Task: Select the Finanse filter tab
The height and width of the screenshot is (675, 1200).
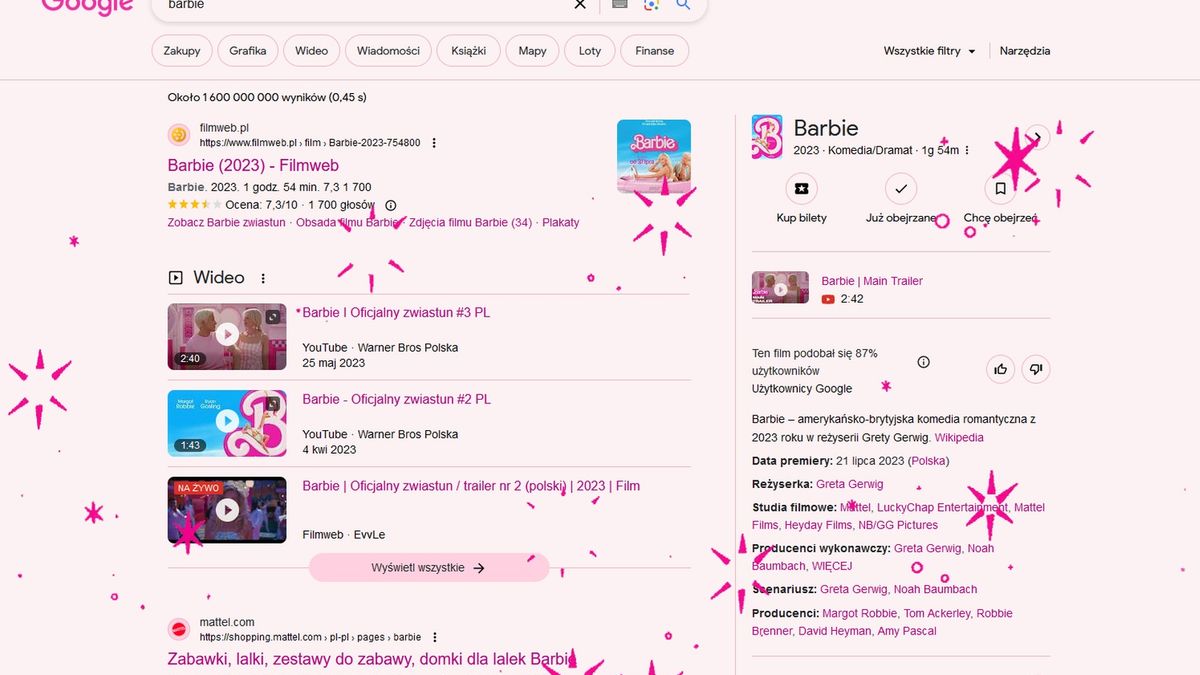Action: [655, 51]
